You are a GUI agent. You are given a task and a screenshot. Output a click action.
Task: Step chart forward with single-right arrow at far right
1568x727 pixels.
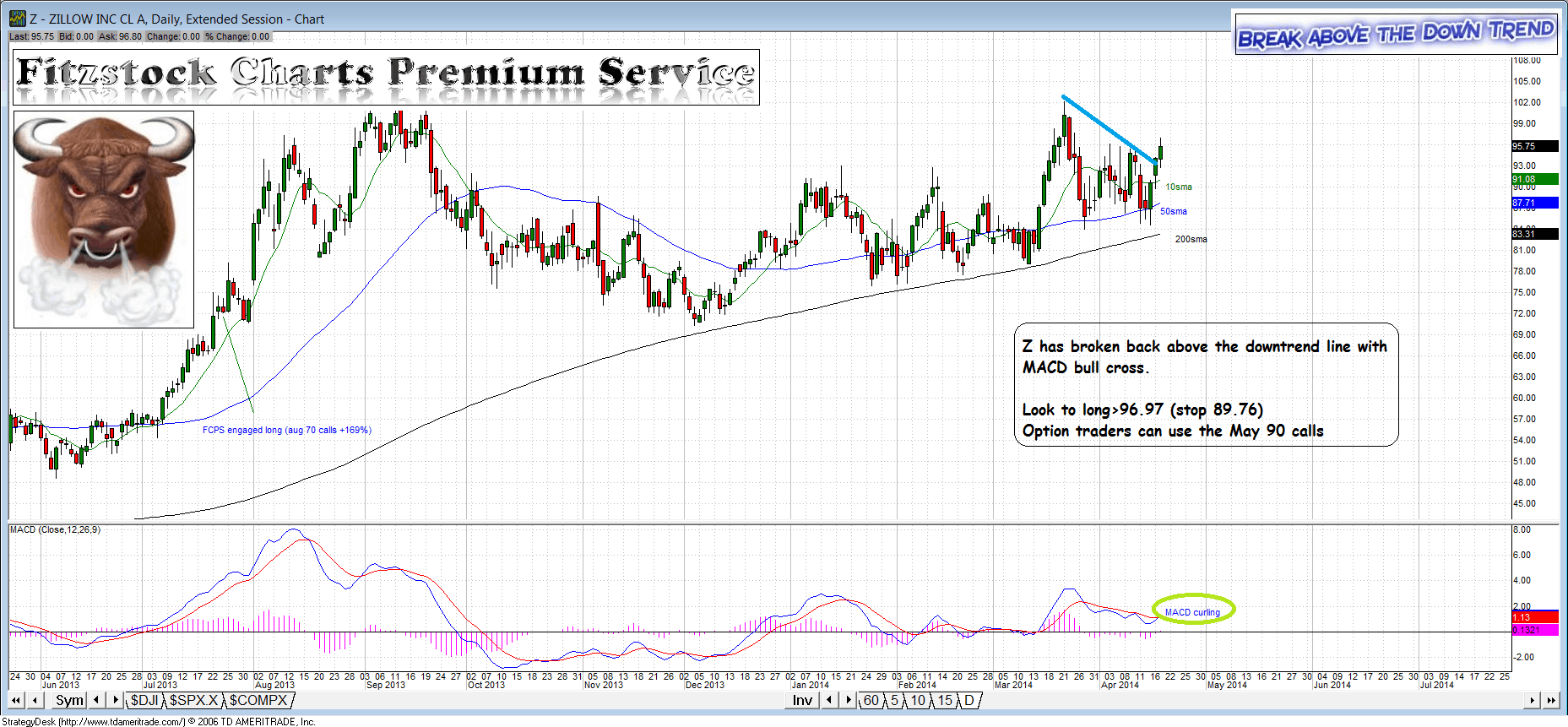(x=1533, y=700)
